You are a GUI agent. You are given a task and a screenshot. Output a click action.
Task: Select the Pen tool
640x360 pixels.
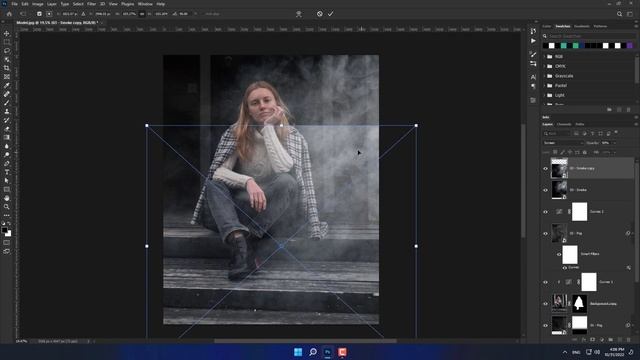point(7,163)
